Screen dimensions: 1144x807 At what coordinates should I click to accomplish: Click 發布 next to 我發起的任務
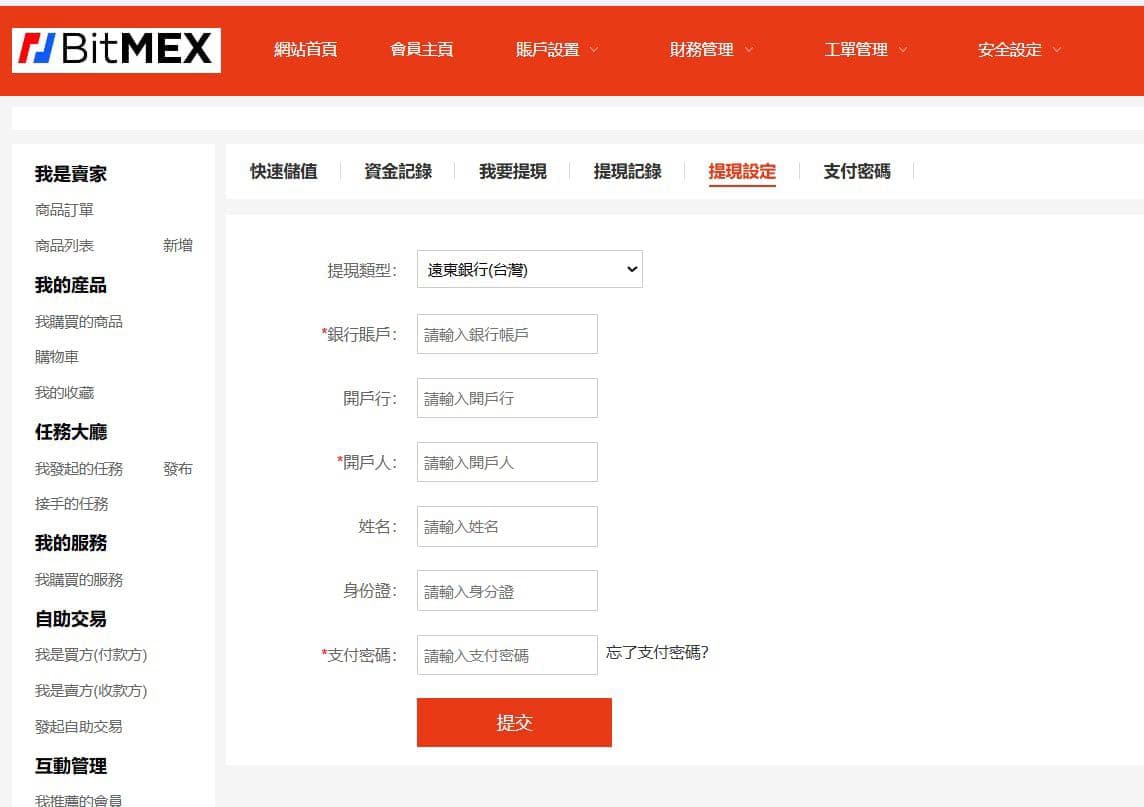[x=178, y=468]
